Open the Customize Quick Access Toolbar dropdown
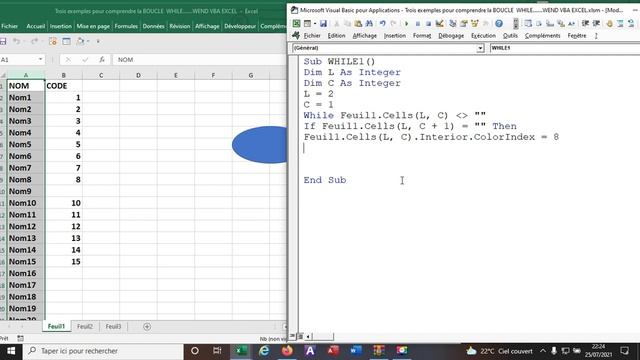Image resolution: width=640 pixels, height=360 pixels. [x=98, y=41]
